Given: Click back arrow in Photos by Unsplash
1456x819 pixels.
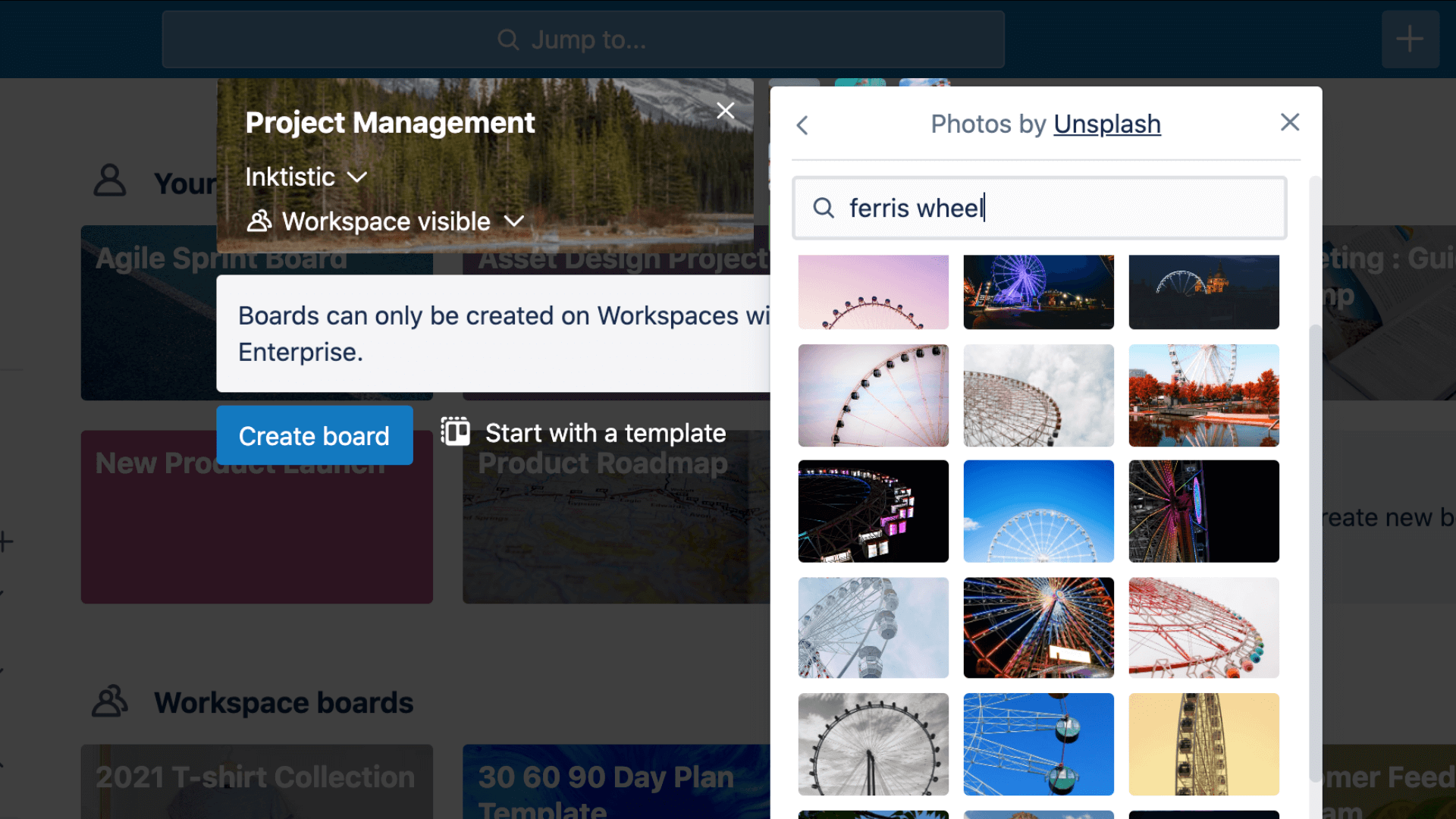Looking at the screenshot, I should coord(802,123).
